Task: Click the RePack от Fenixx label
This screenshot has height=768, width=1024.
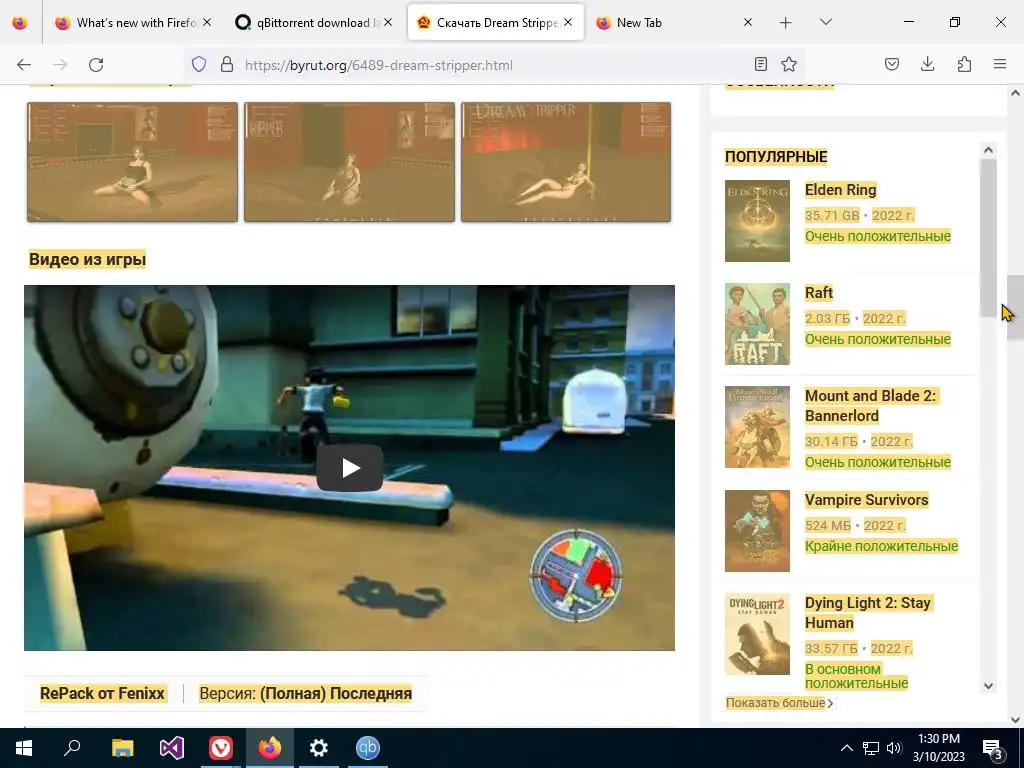Action: point(103,693)
